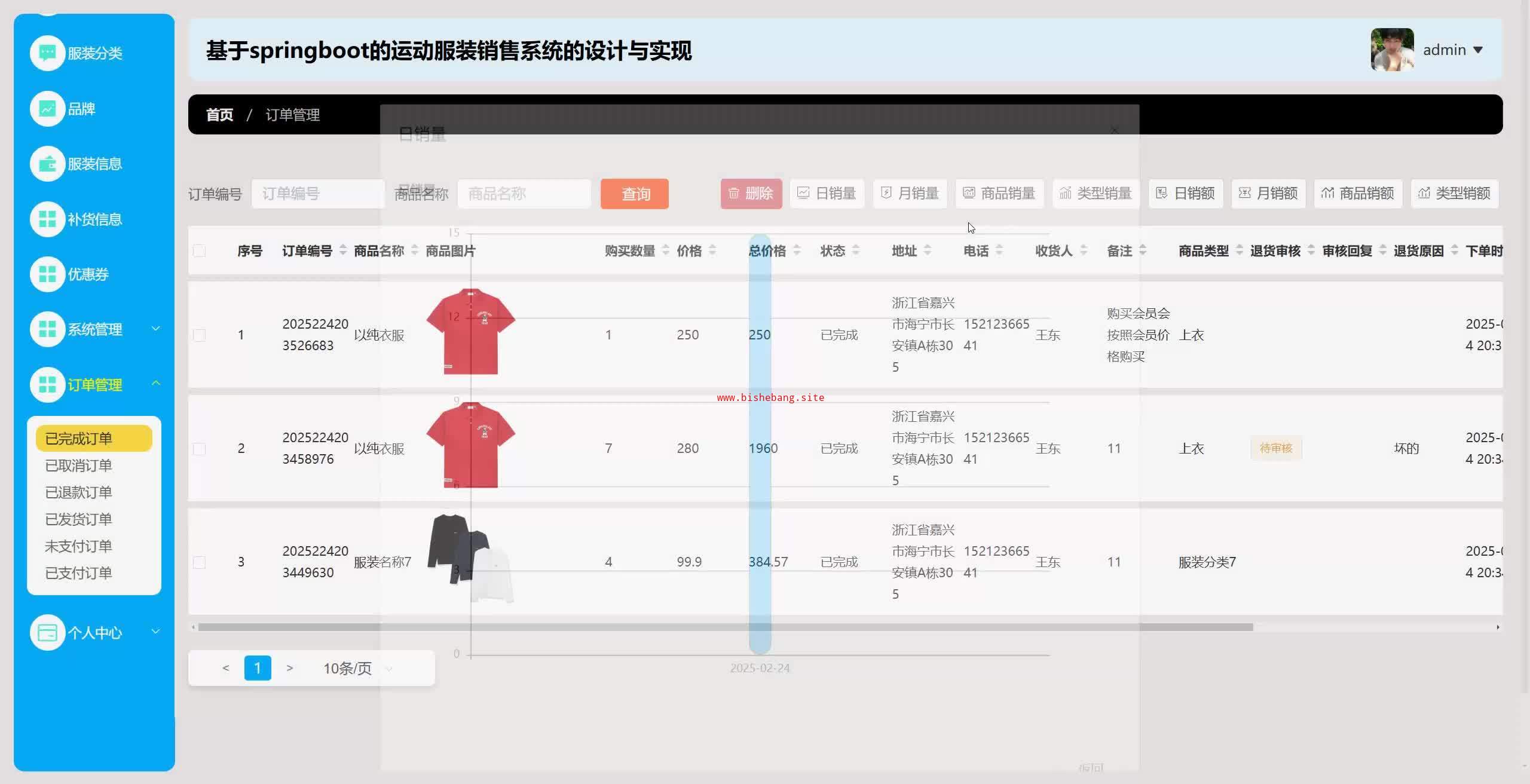Sort by 总价格 column arrows
This screenshot has height=784, width=1530.
[797, 251]
